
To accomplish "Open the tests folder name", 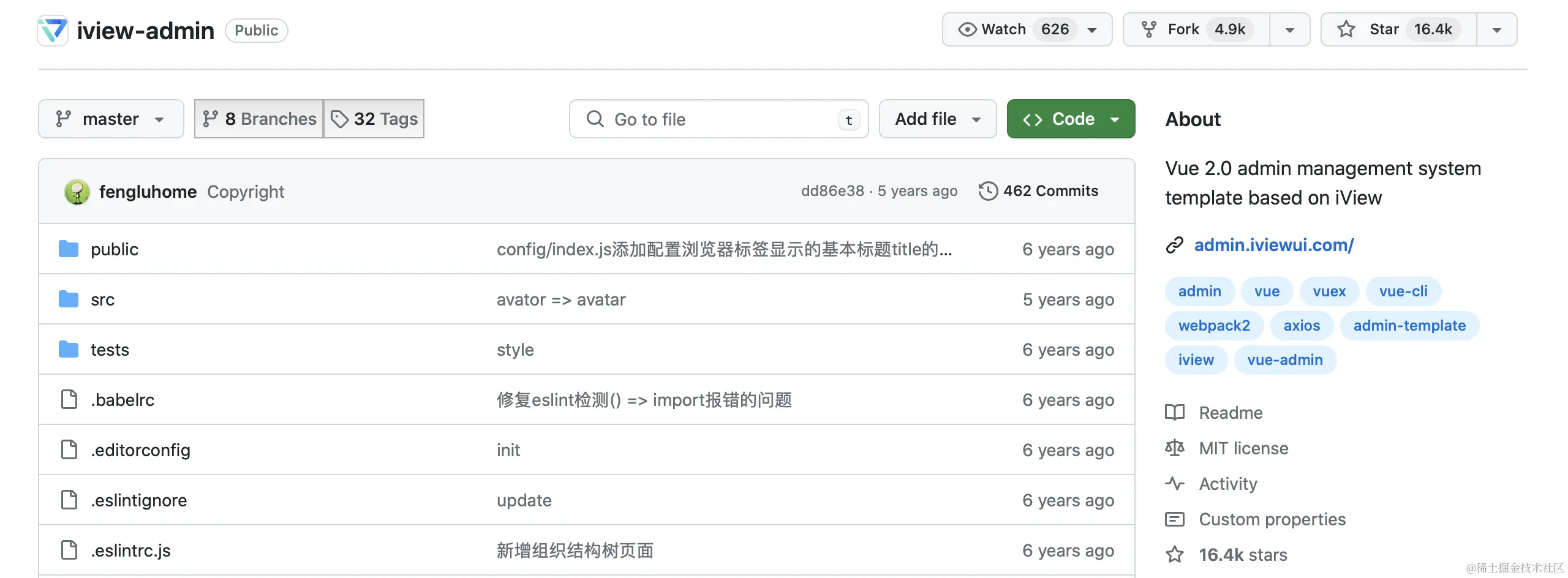I will click(110, 350).
